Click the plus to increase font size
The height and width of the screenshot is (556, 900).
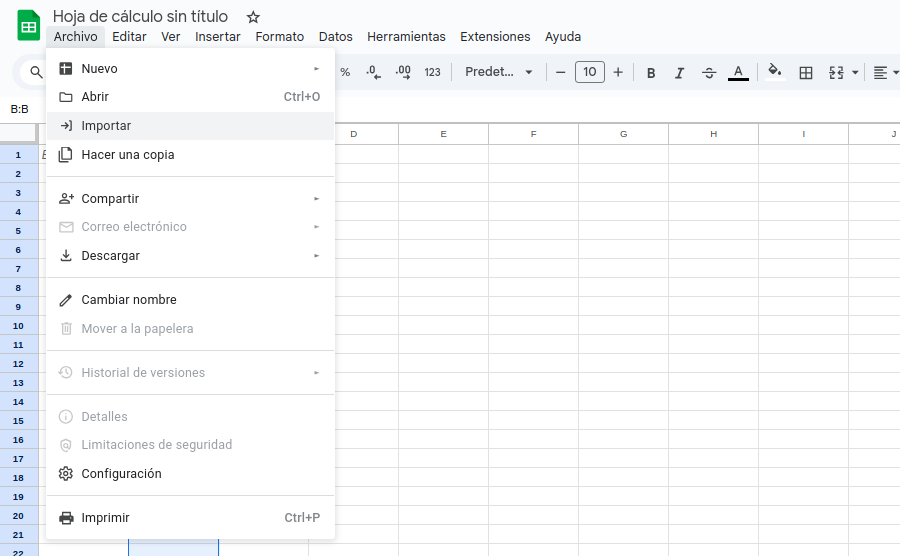click(x=618, y=72)
